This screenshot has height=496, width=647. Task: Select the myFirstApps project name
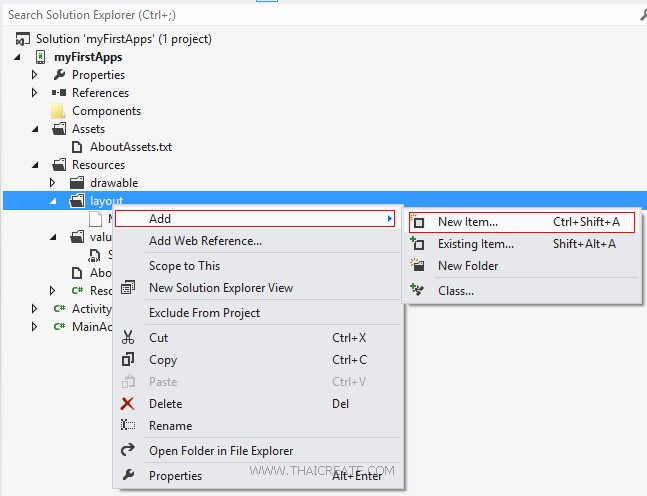coord(88,57)
